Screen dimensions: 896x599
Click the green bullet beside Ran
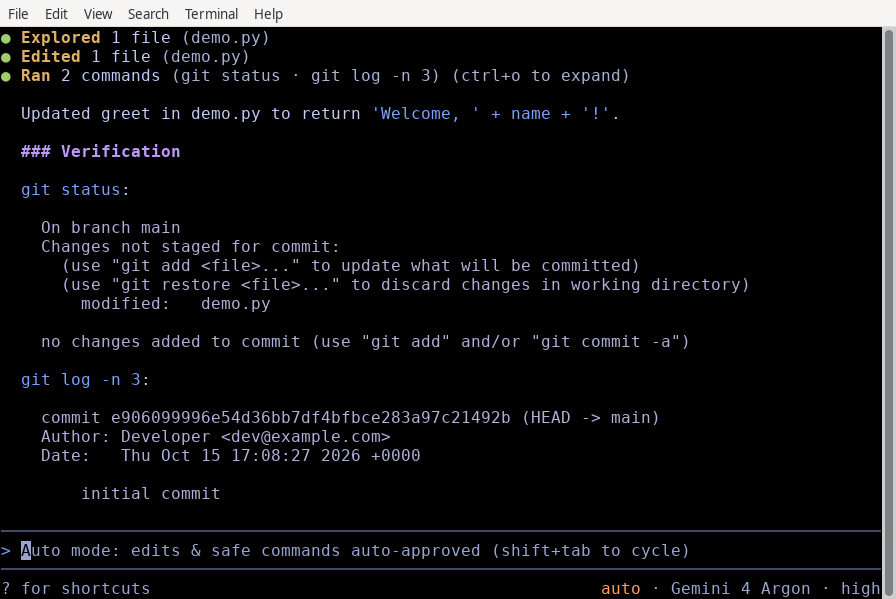tap(6, 76)
